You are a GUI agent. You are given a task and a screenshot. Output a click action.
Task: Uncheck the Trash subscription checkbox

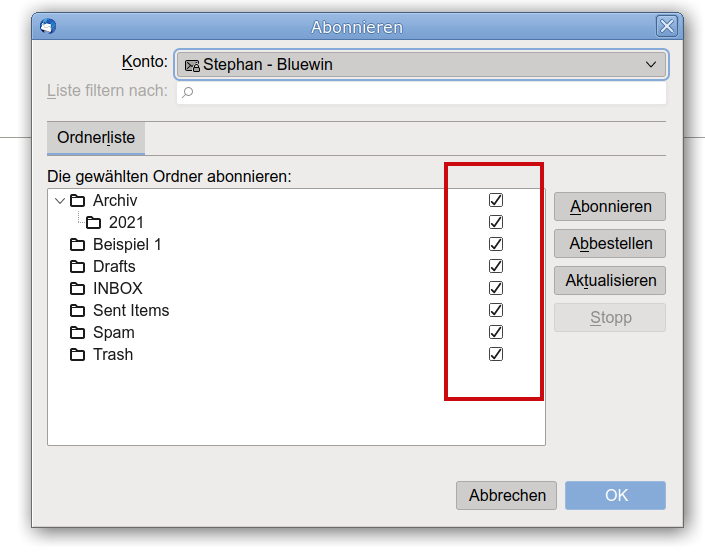click(x=496, y=354)
